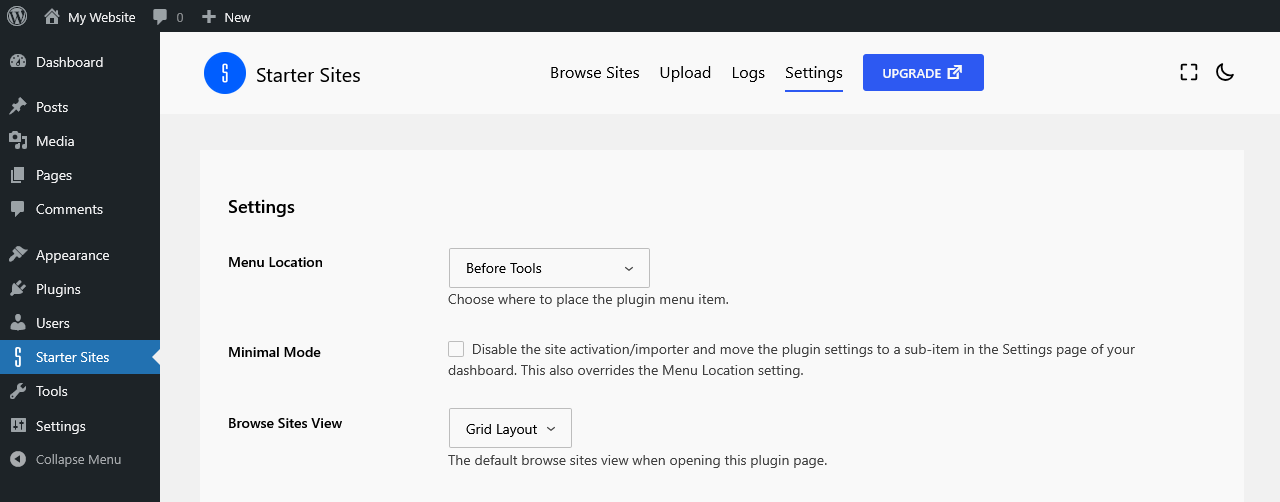Go to Plugins in sidebar
Image resolution: width=1280 pixels, height=502 pixels.
(80, 289)
